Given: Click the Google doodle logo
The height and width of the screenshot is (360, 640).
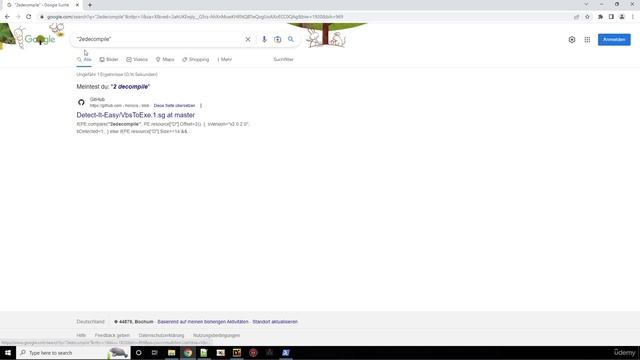Looking at the screenshot, I should [x=40, y=39].
